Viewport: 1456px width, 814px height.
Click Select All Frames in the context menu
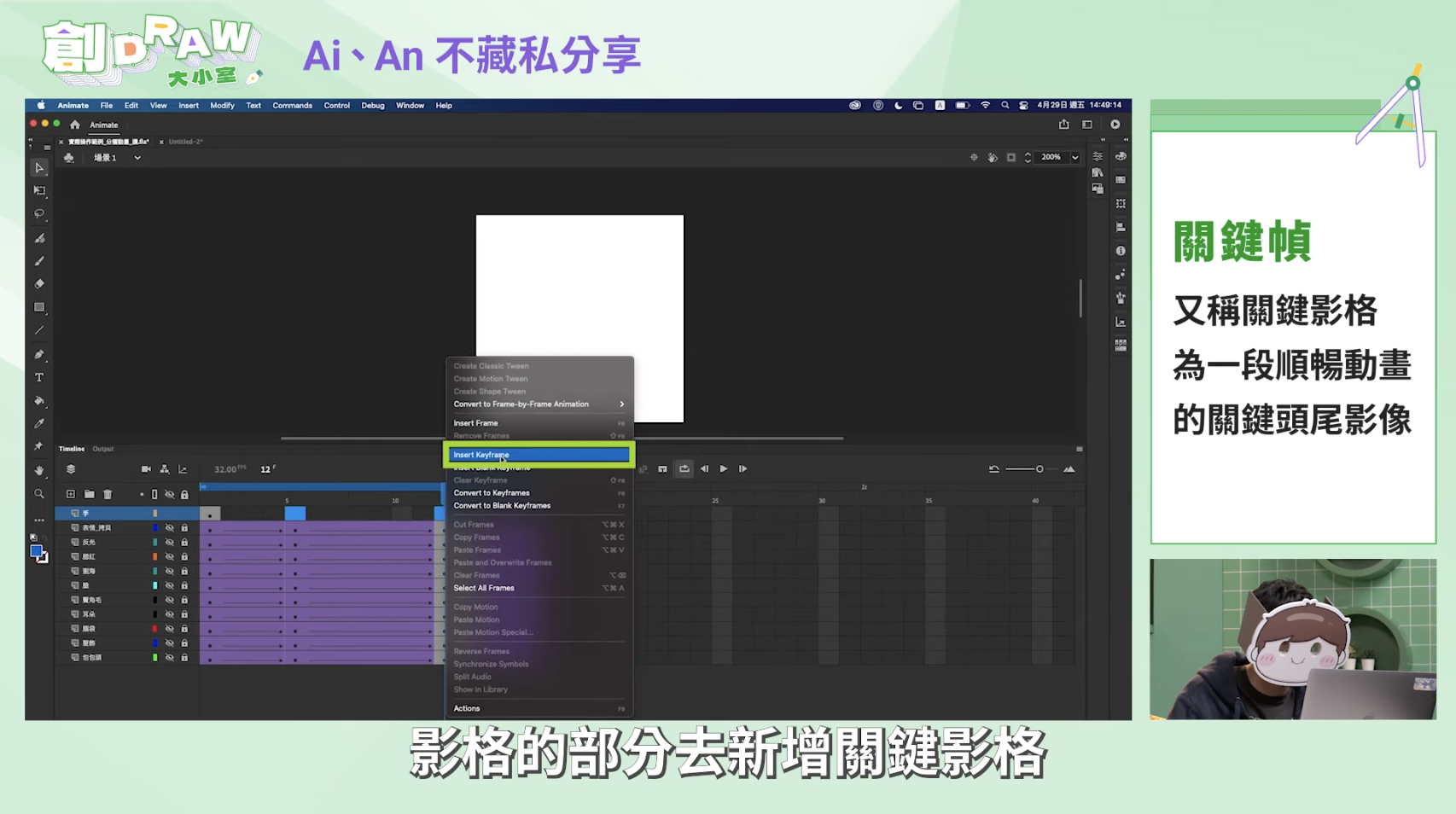pos(483,588)
